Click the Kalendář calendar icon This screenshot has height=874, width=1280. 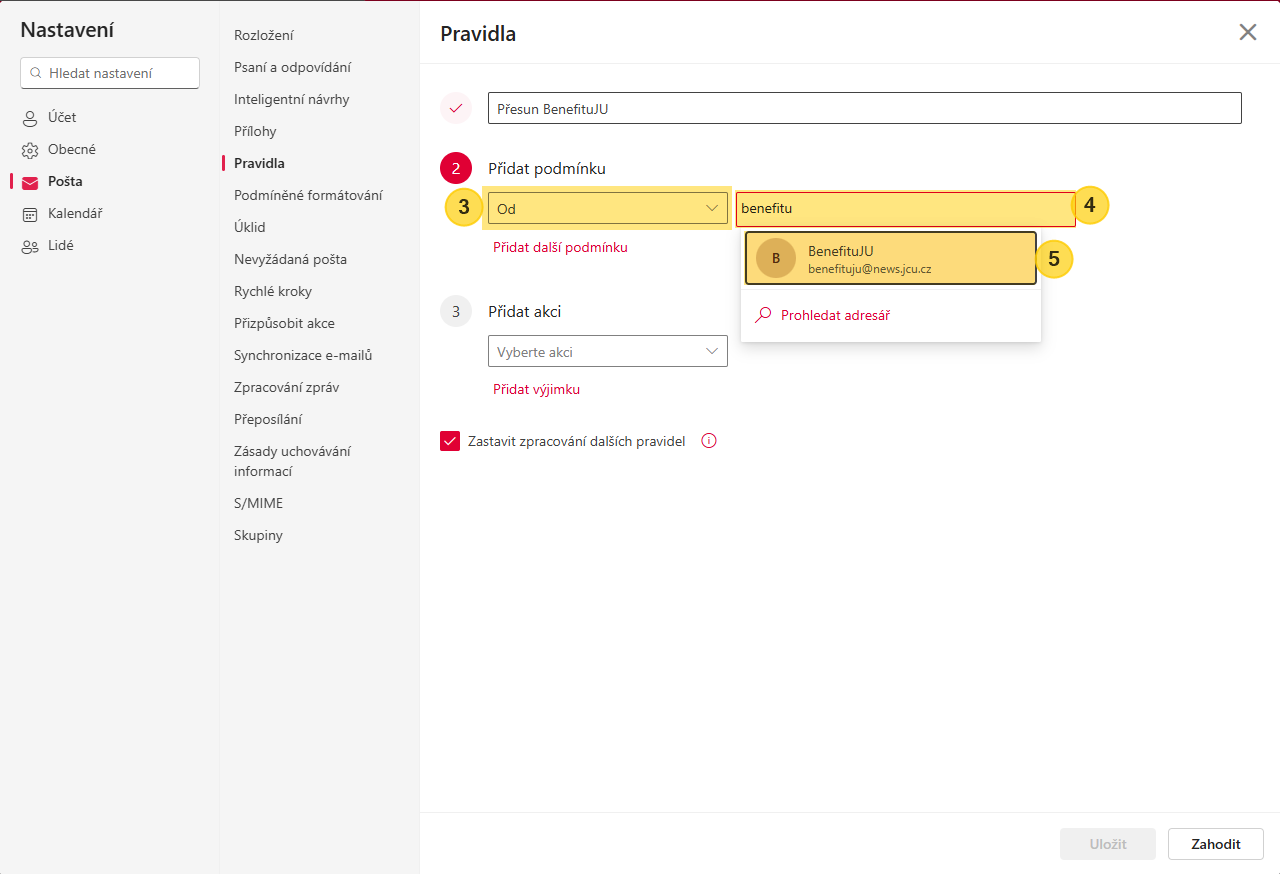click(x=30, y=214)
